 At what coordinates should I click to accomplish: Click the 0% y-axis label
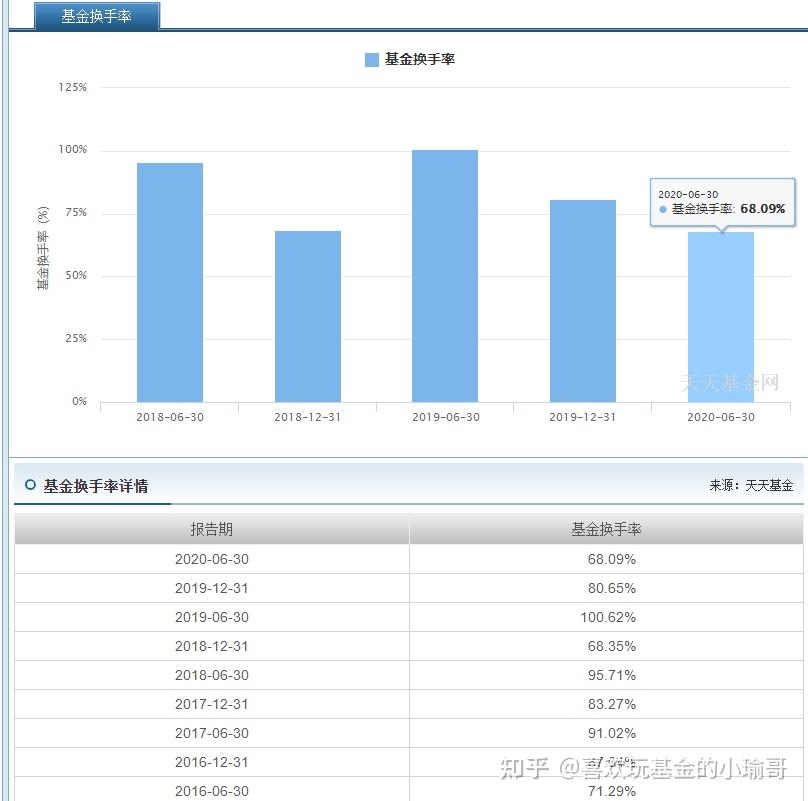point(79,401)
